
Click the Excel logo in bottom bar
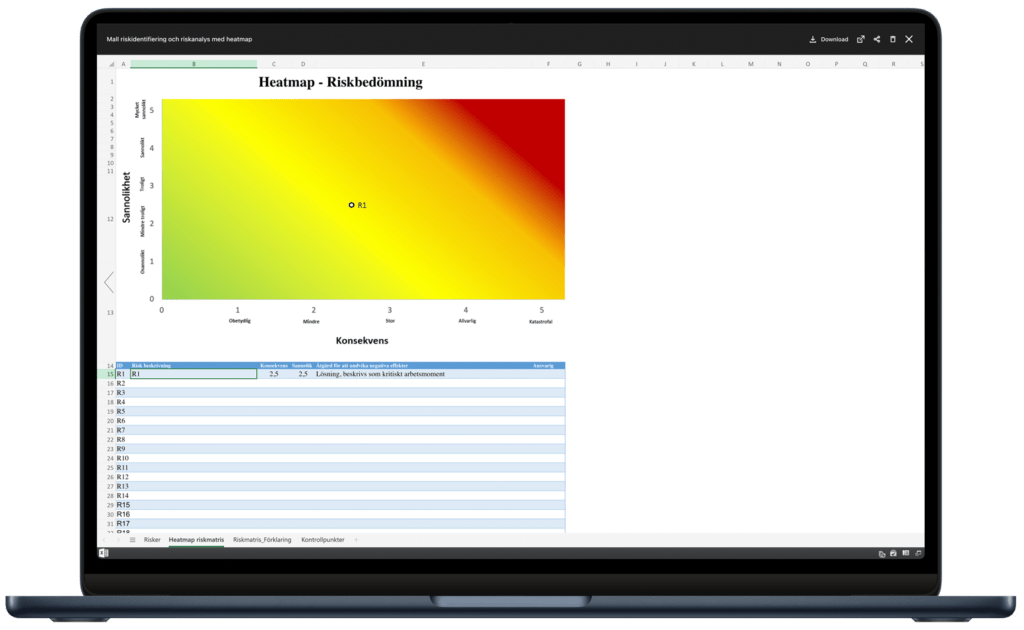click(x=103, y=553)
